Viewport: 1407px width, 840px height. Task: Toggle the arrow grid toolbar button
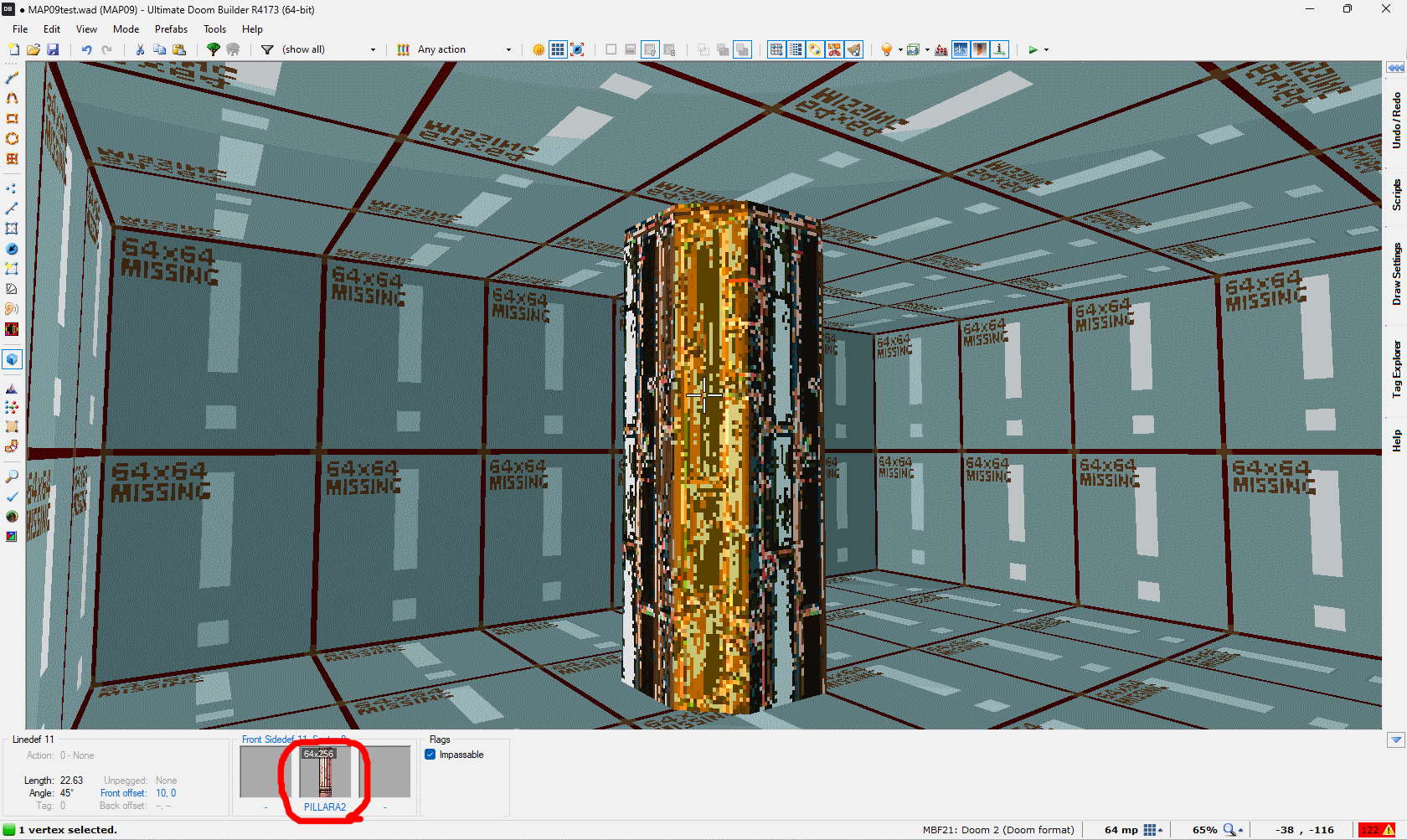776,49
